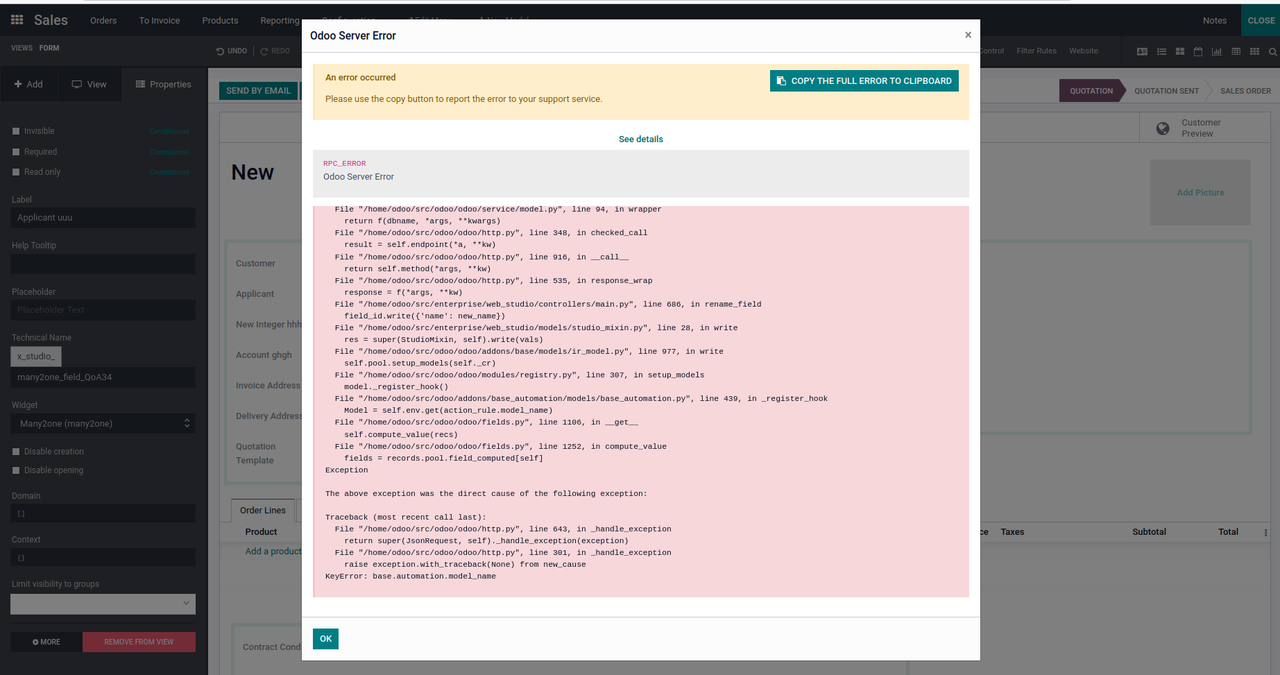This screenshot has width=1280, height=675.
Task: Copy the full error to clipboard
Action: coord(864,81)
